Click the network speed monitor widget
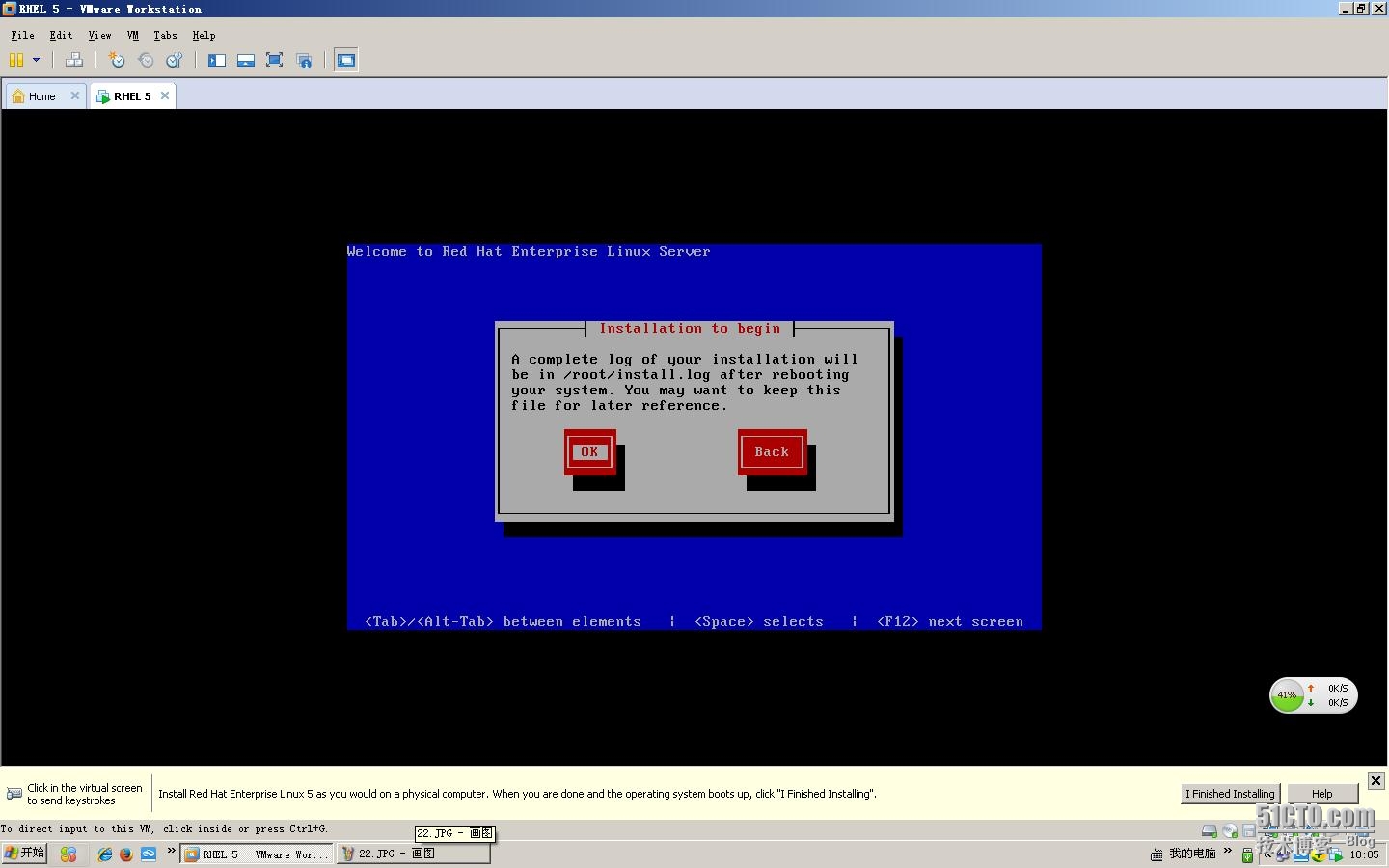The width and height of the screenshot is (1389, 868). (1314, 695)
